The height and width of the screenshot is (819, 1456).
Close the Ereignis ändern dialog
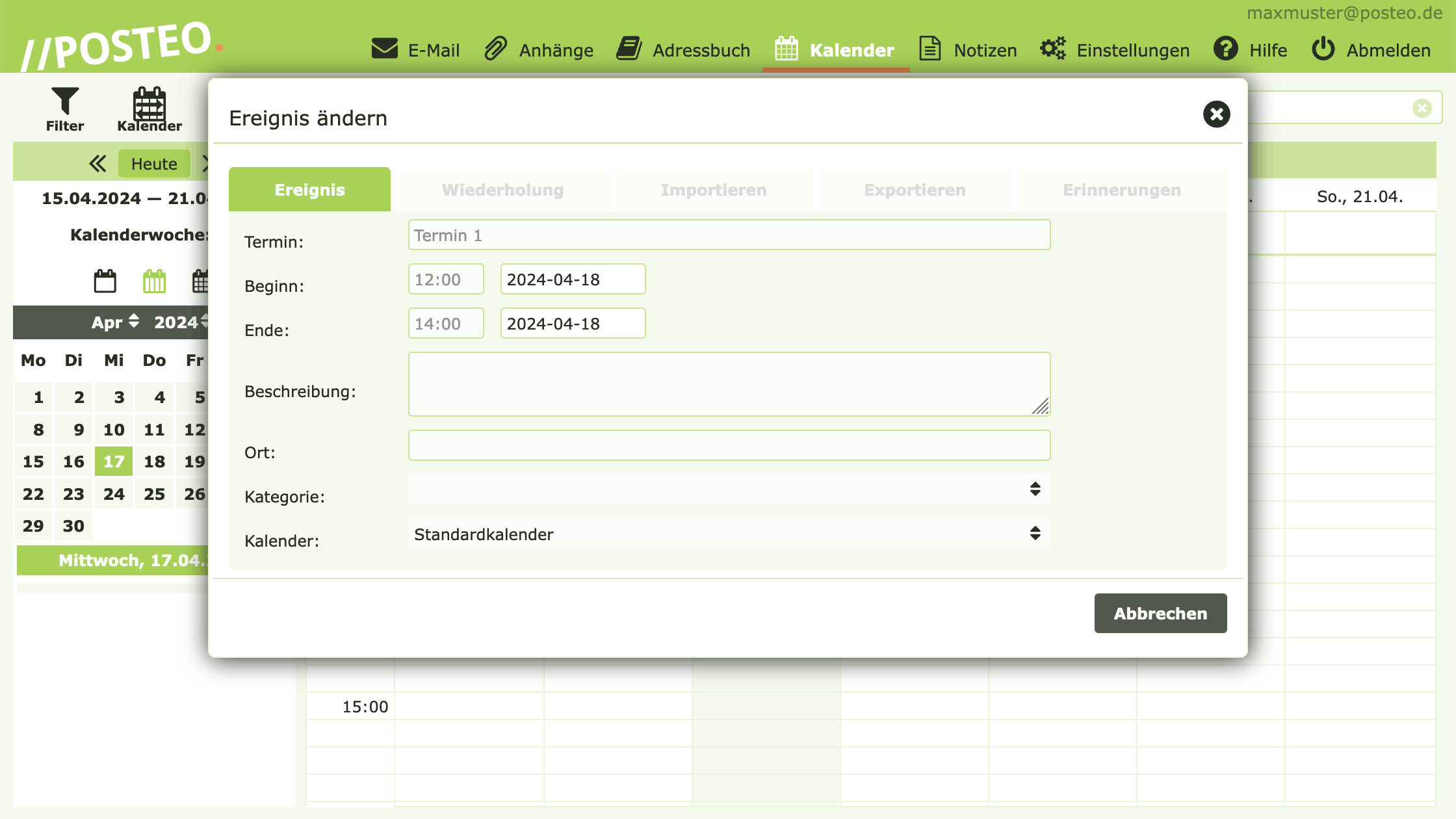click(x=1216, y=114)
